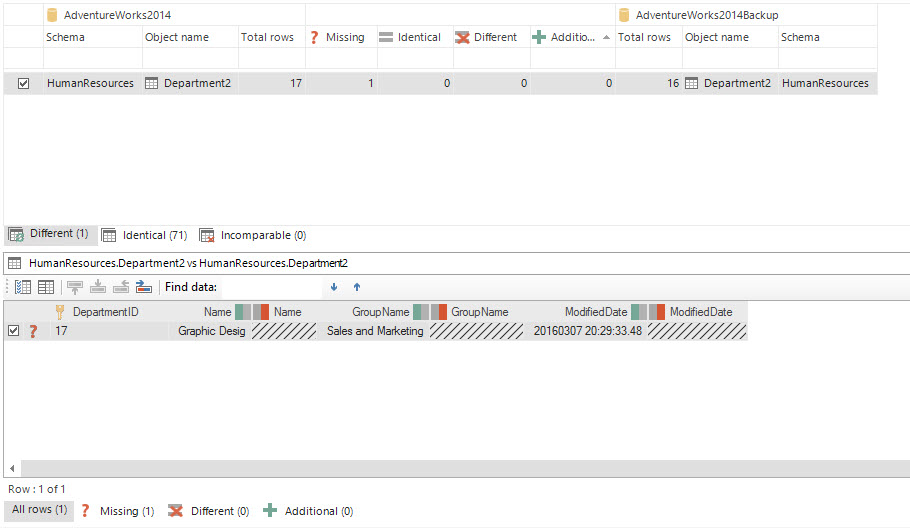Screen dimensions: 910x528
Task: Click the scroll-left arrow on horizontal scrollbar
Action: click(12, 468)
